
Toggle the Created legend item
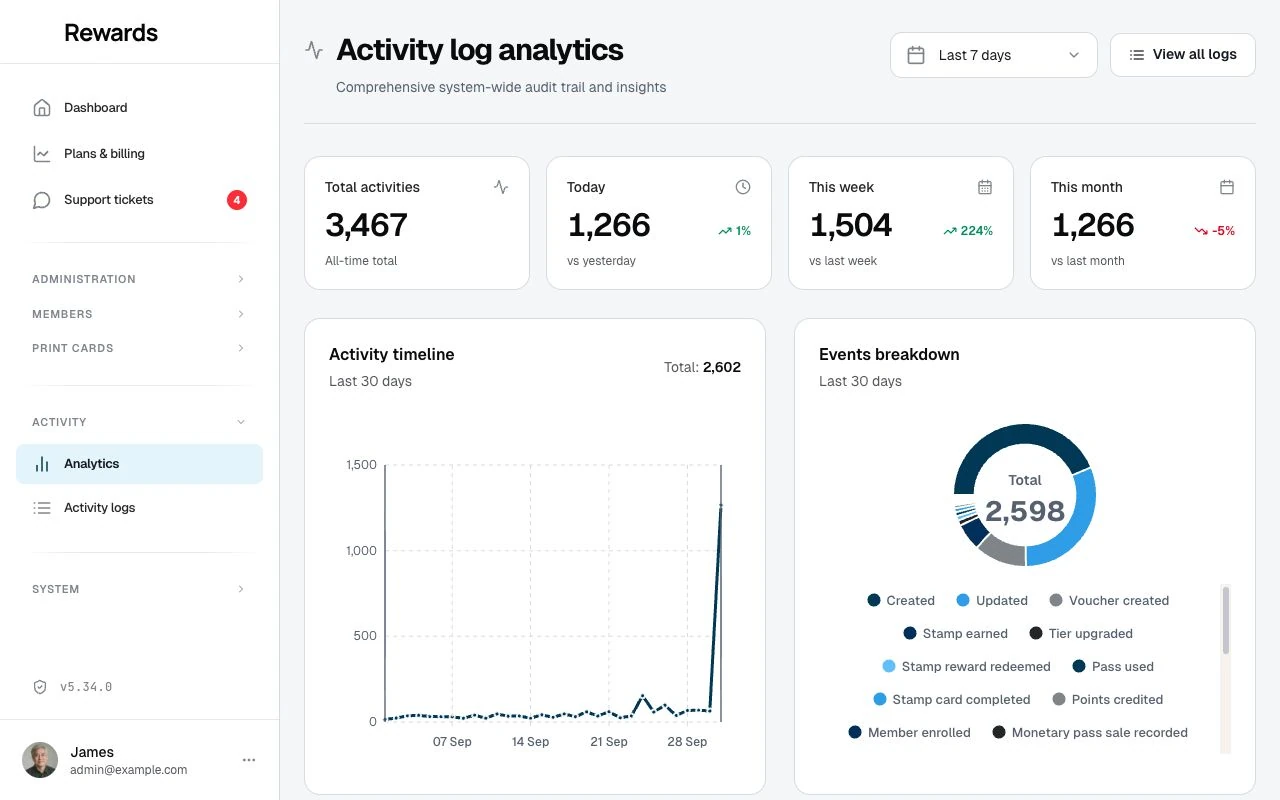point(901,601)
